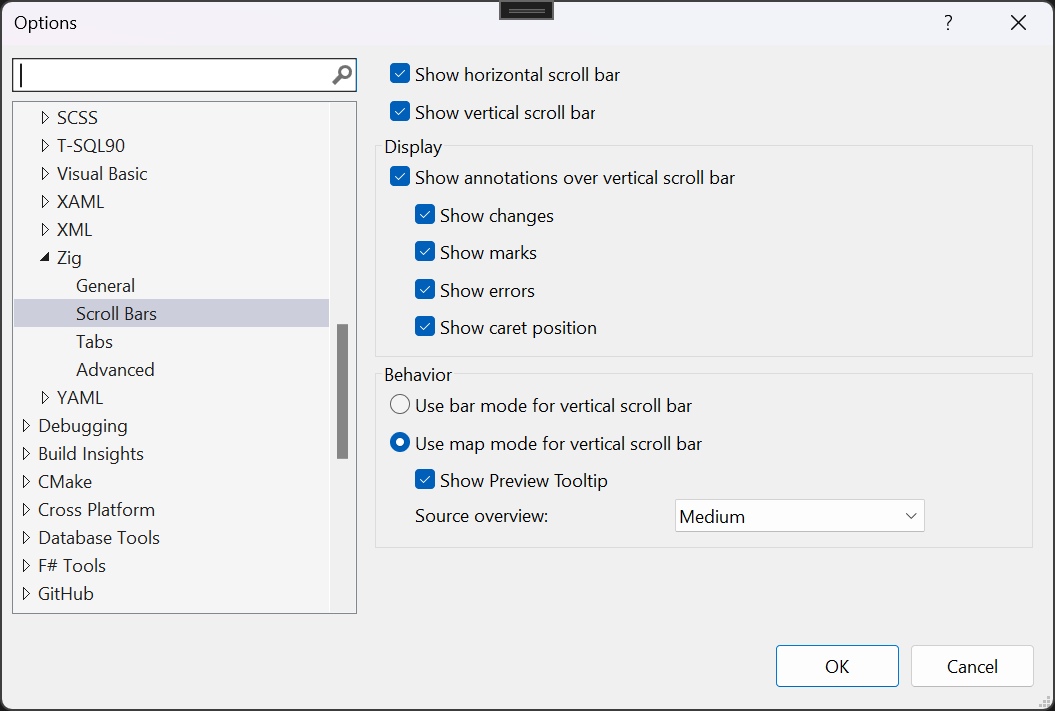Toggle Show annotations over vertical scroll bar

pyautogui.click(x=400, y=176)
